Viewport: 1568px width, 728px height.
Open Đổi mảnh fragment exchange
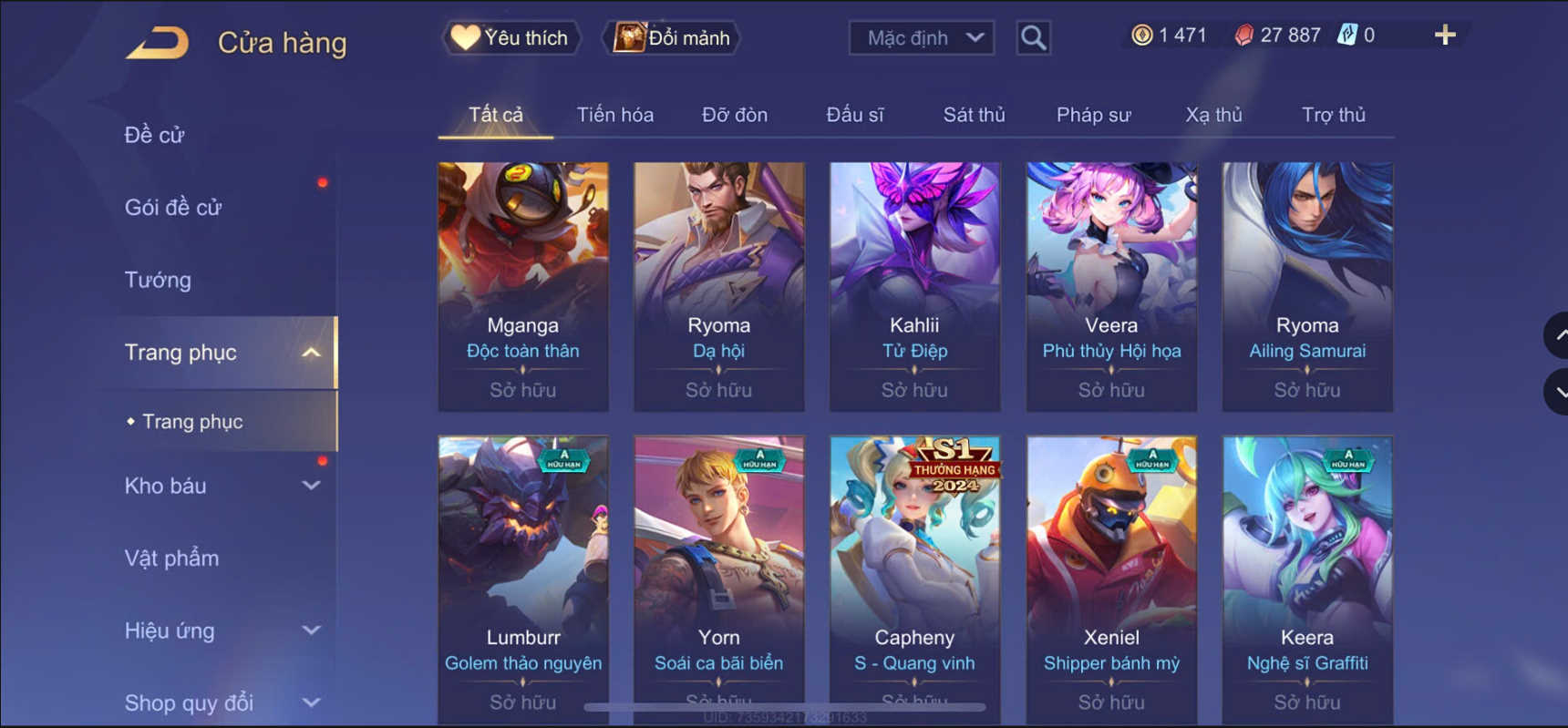point(673,38)
